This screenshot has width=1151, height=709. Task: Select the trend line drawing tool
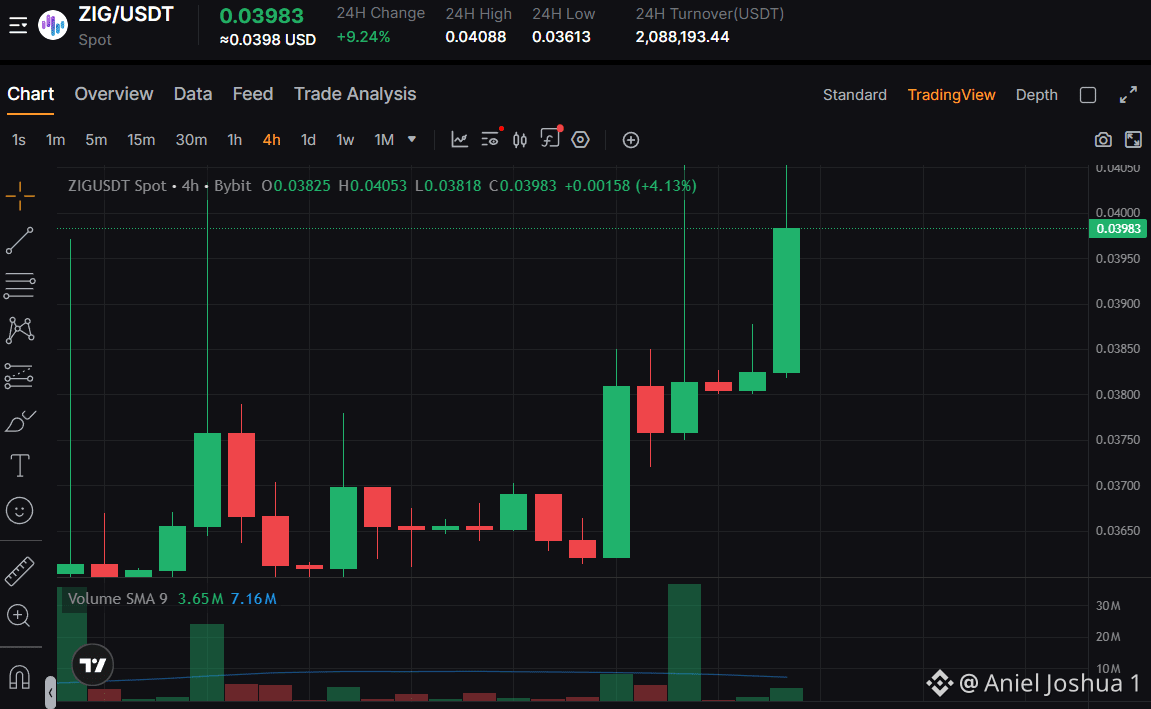coord(20,241)
